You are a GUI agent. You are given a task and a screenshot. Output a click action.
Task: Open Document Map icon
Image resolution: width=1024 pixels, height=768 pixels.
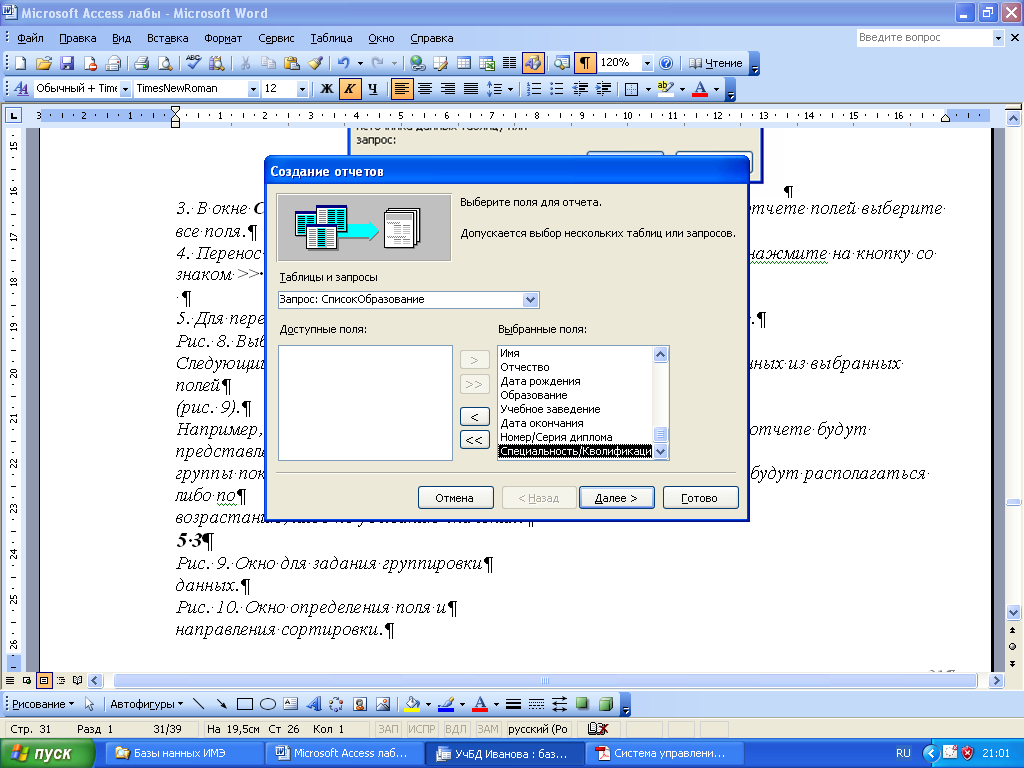pos(561,63)
